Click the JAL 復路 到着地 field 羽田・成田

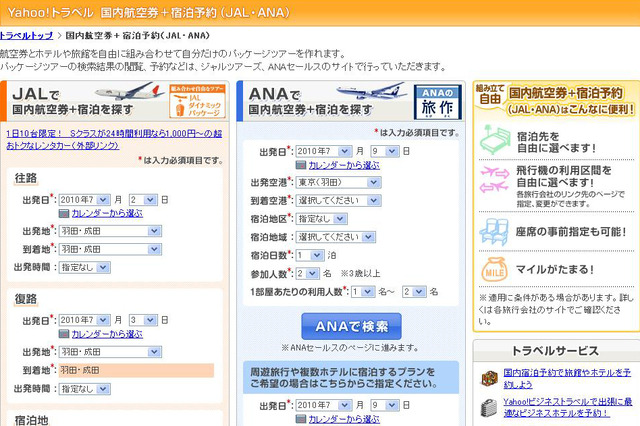coord(136,370)
